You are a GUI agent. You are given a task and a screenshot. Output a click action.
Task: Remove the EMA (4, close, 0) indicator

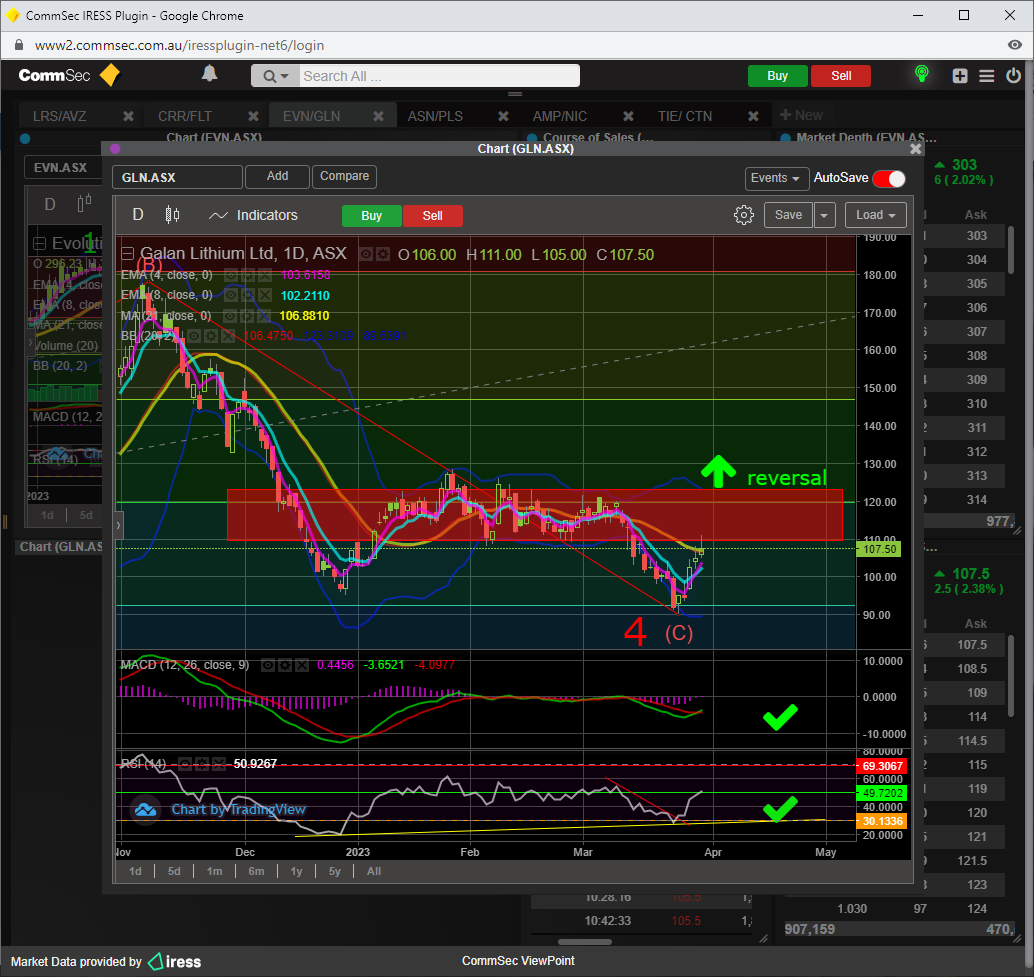coord(264,275)
